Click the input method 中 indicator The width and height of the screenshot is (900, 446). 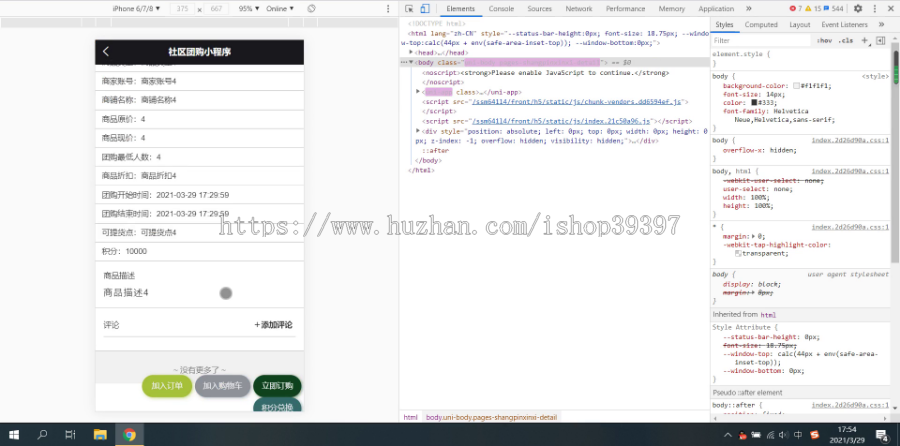(x=798, y=435)
